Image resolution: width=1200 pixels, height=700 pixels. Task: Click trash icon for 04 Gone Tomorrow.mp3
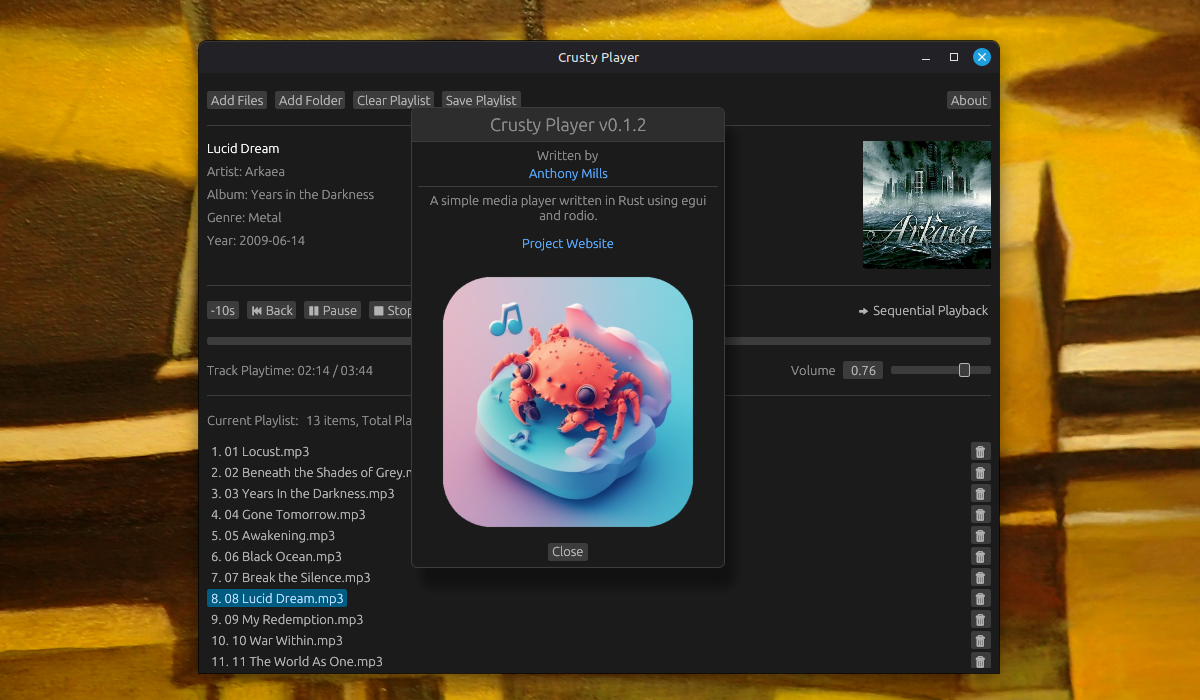coord(980,515)
